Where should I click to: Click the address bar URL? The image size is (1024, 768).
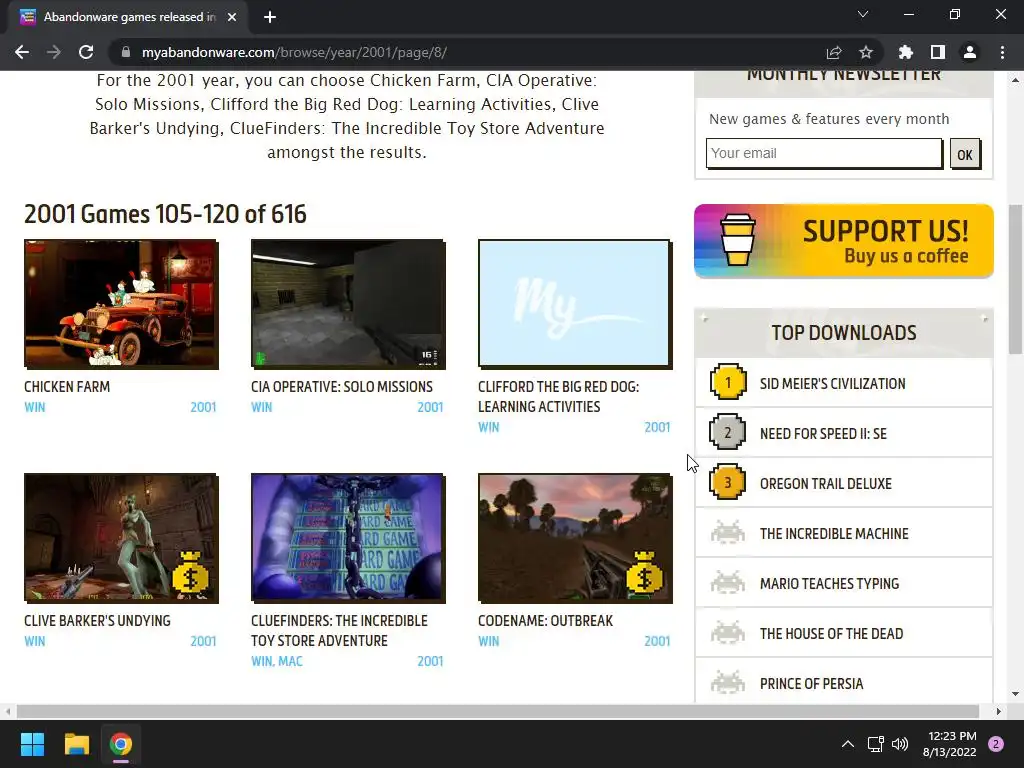[x=294, y=52]
